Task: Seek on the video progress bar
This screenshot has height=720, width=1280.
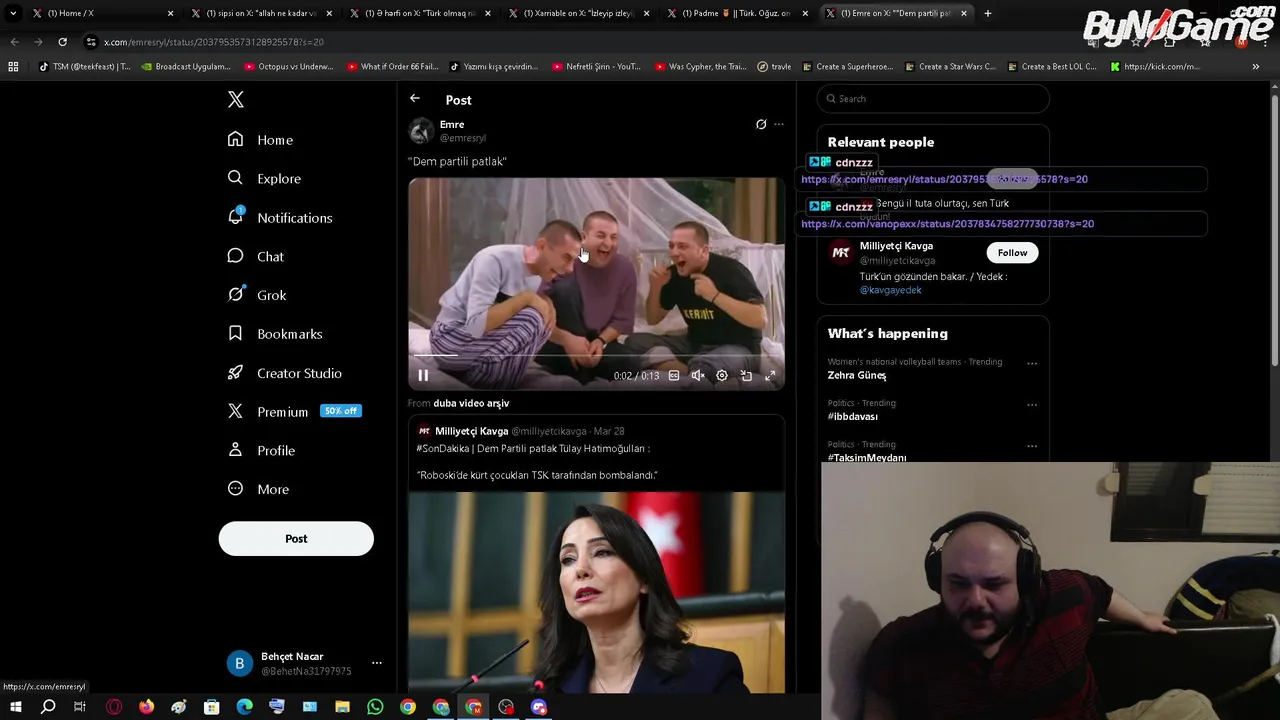Action: click(x=596, y=355)
